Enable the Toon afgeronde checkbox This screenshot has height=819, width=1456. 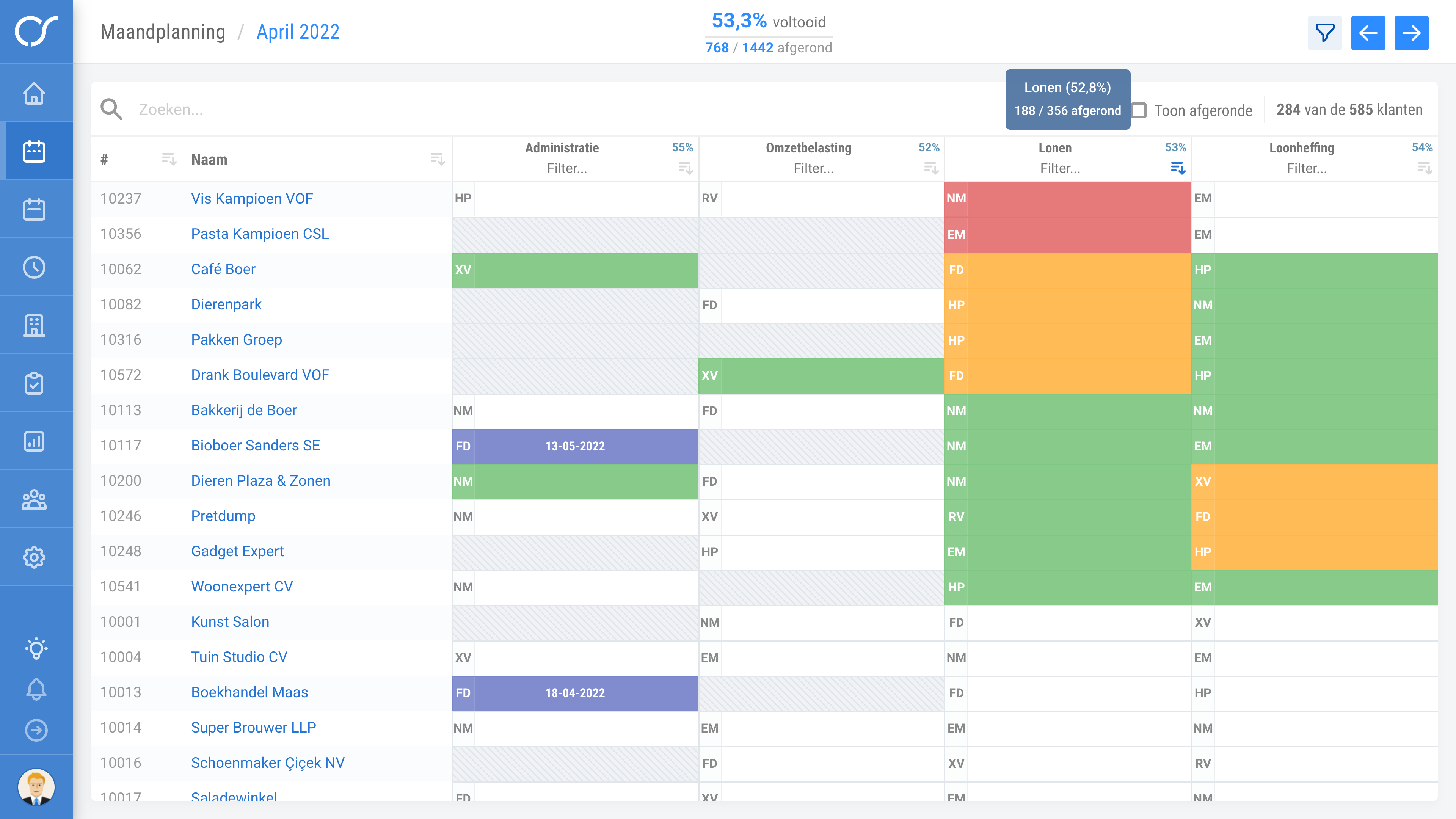pos(1139,110)
